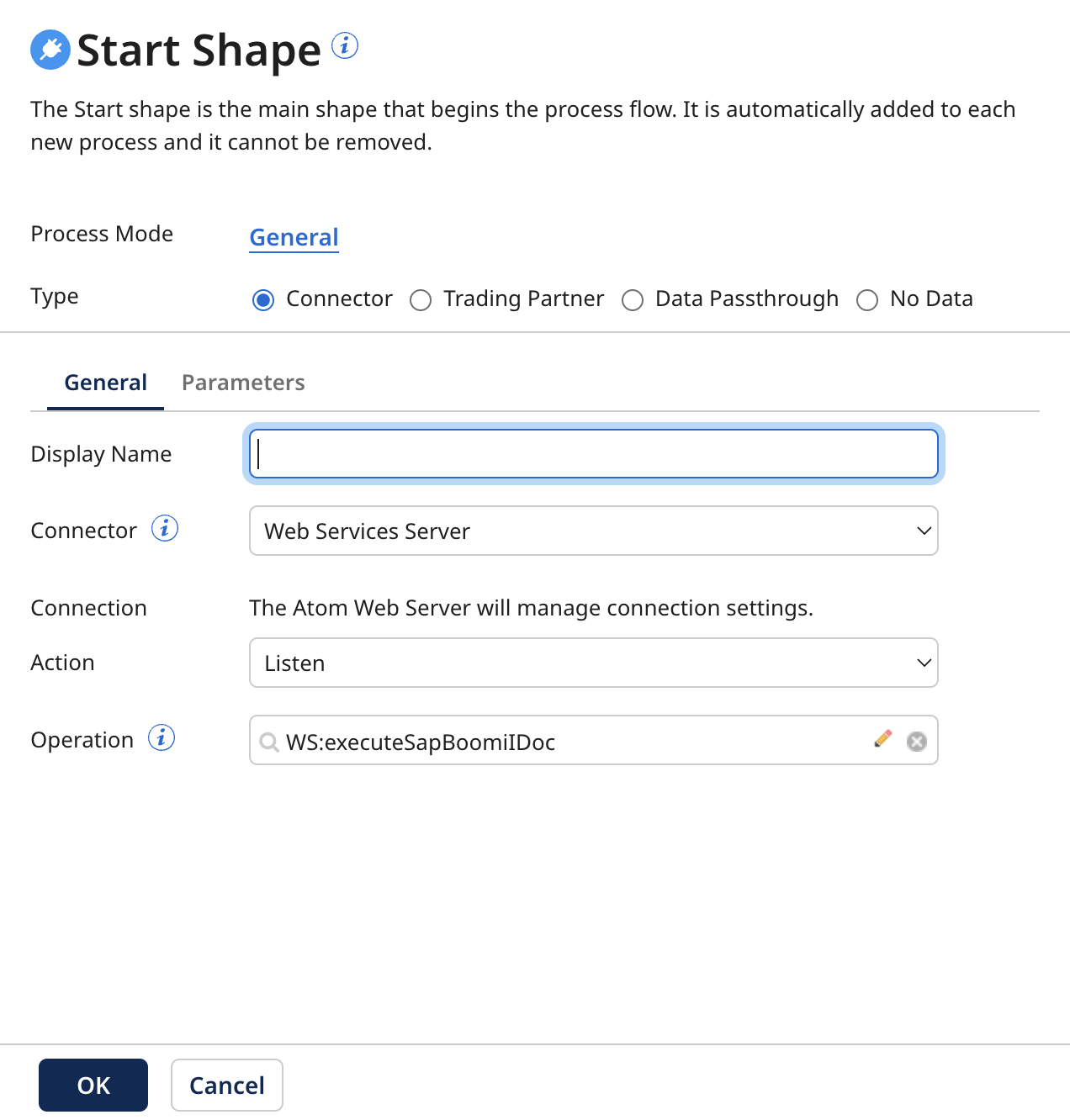The width and height of the screenshot is (1070, 1120).
Task: Select the Connector radio option
Action: [x=263, y=299]
